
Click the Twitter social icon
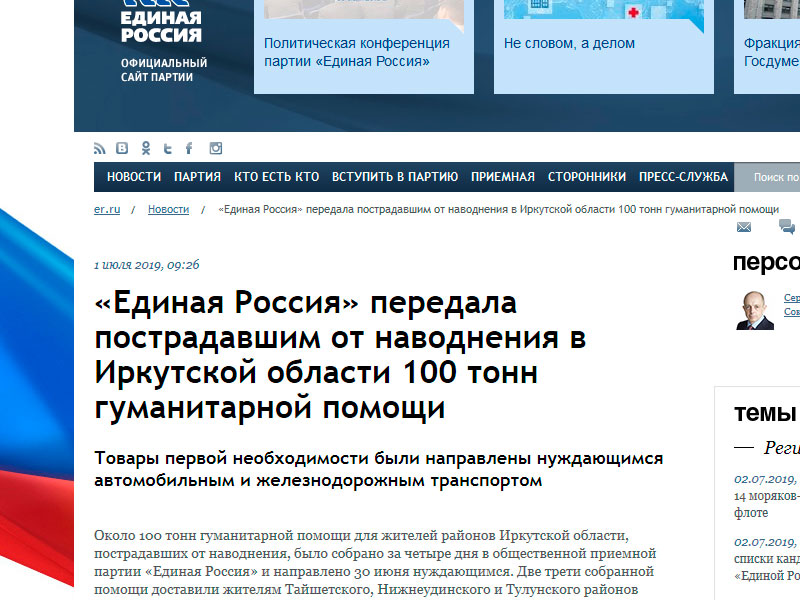168,149
